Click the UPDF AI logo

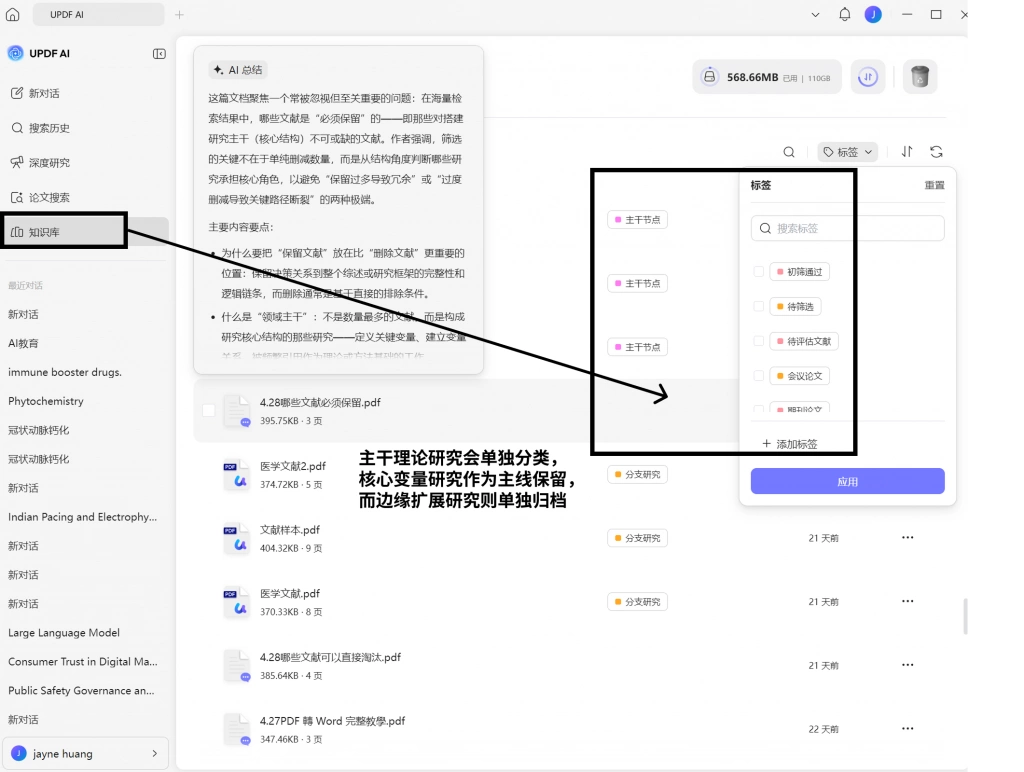pos(16,54)
